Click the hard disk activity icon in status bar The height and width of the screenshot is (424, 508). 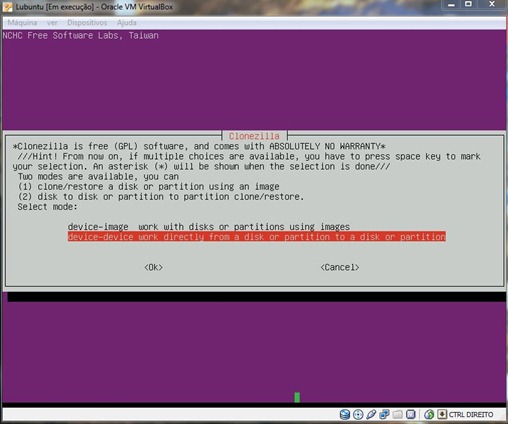tap(345, 415)
